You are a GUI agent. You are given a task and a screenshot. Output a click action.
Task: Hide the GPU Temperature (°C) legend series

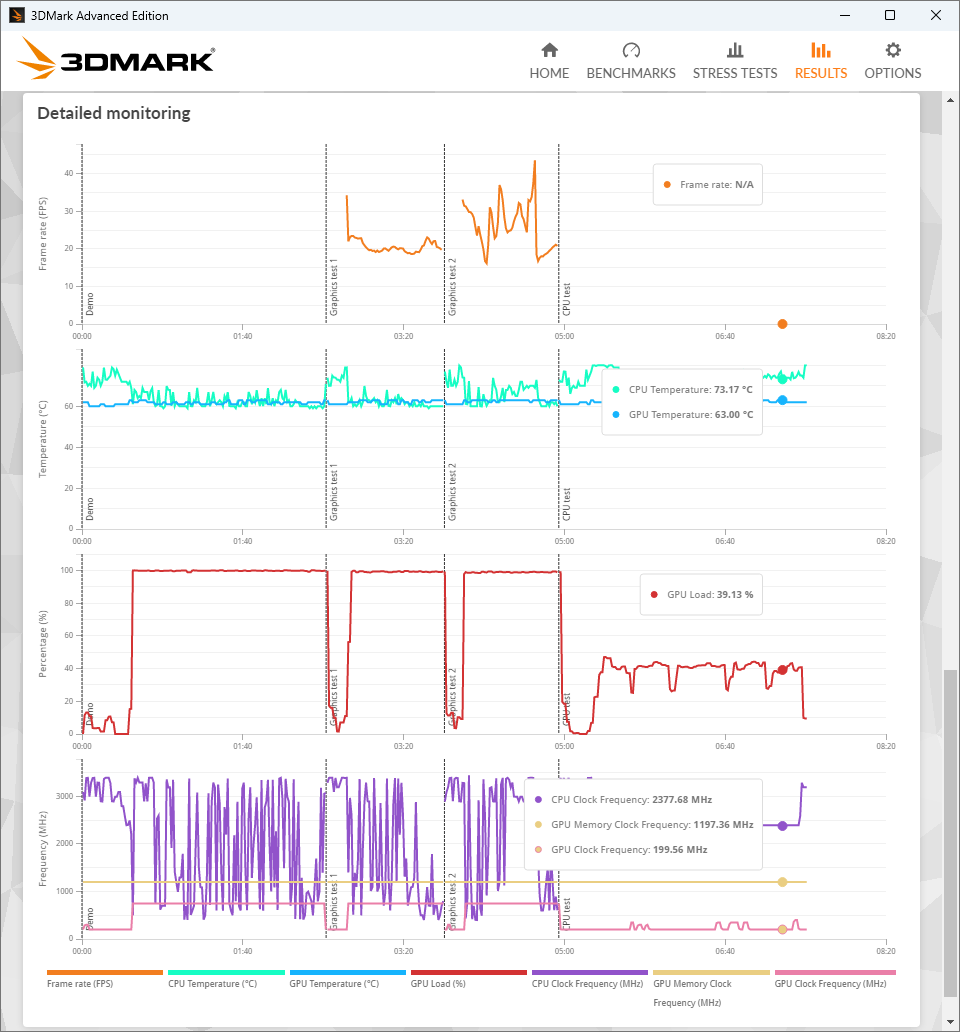(x=347, y=983)
